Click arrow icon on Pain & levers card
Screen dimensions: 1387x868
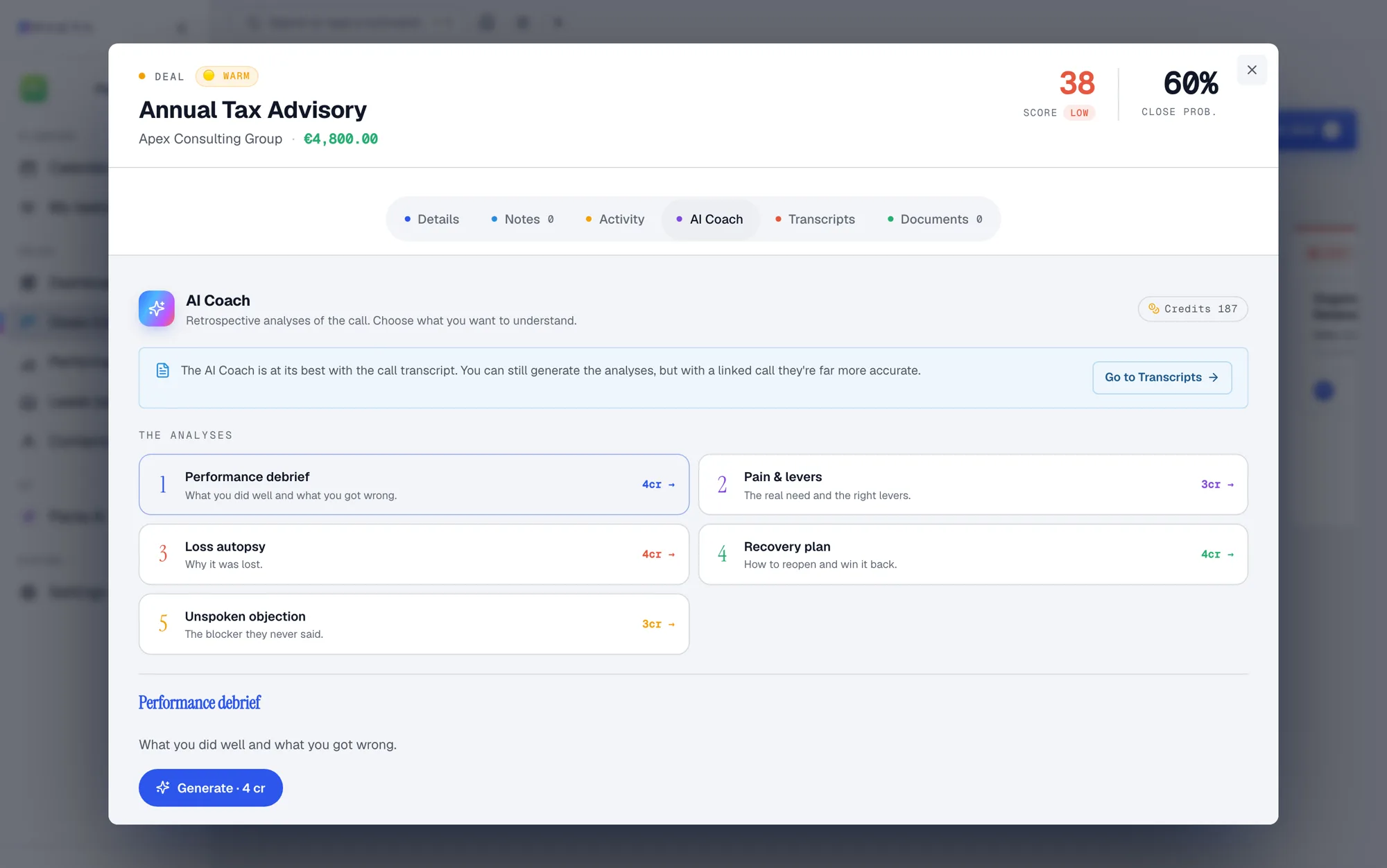point(1230,485)
